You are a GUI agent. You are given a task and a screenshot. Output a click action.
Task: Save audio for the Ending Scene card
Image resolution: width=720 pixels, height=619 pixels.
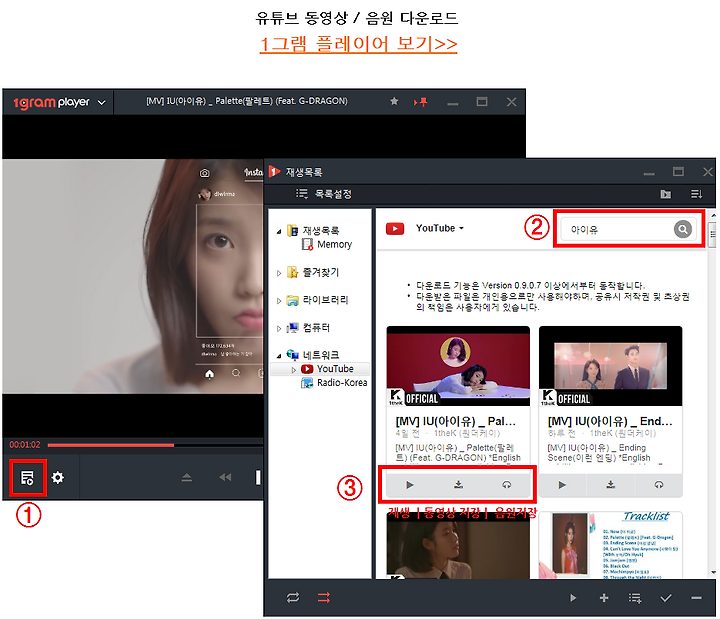point(658,485)
